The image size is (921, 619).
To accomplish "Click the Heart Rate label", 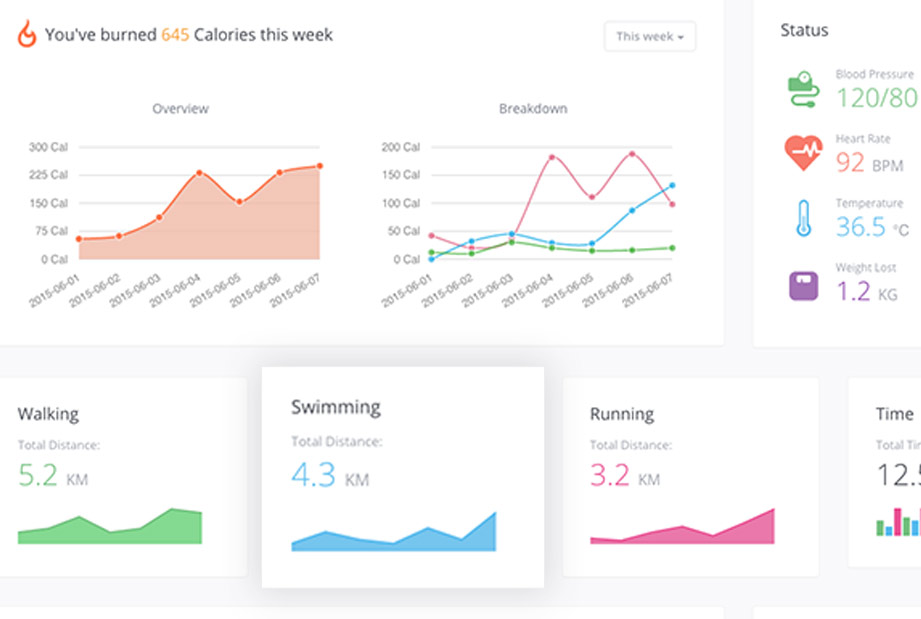I will 863,139.
